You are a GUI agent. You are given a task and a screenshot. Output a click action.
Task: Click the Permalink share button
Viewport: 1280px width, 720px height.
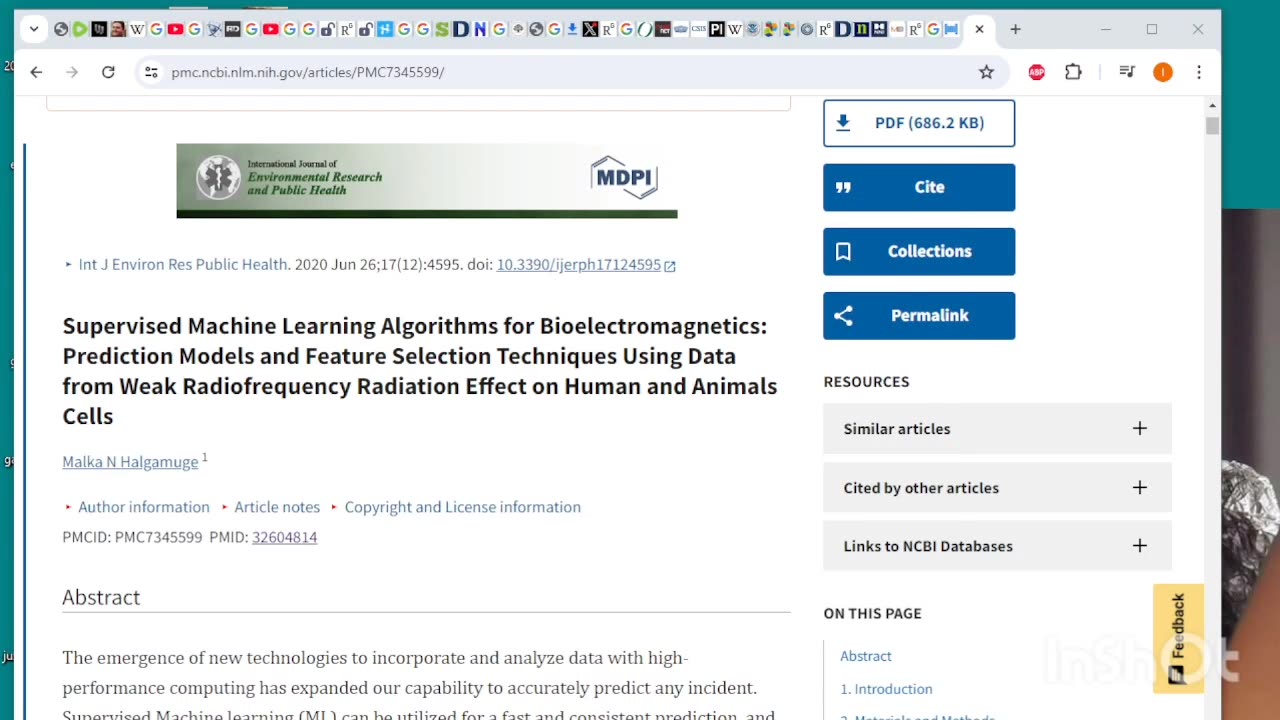(919, 315)
